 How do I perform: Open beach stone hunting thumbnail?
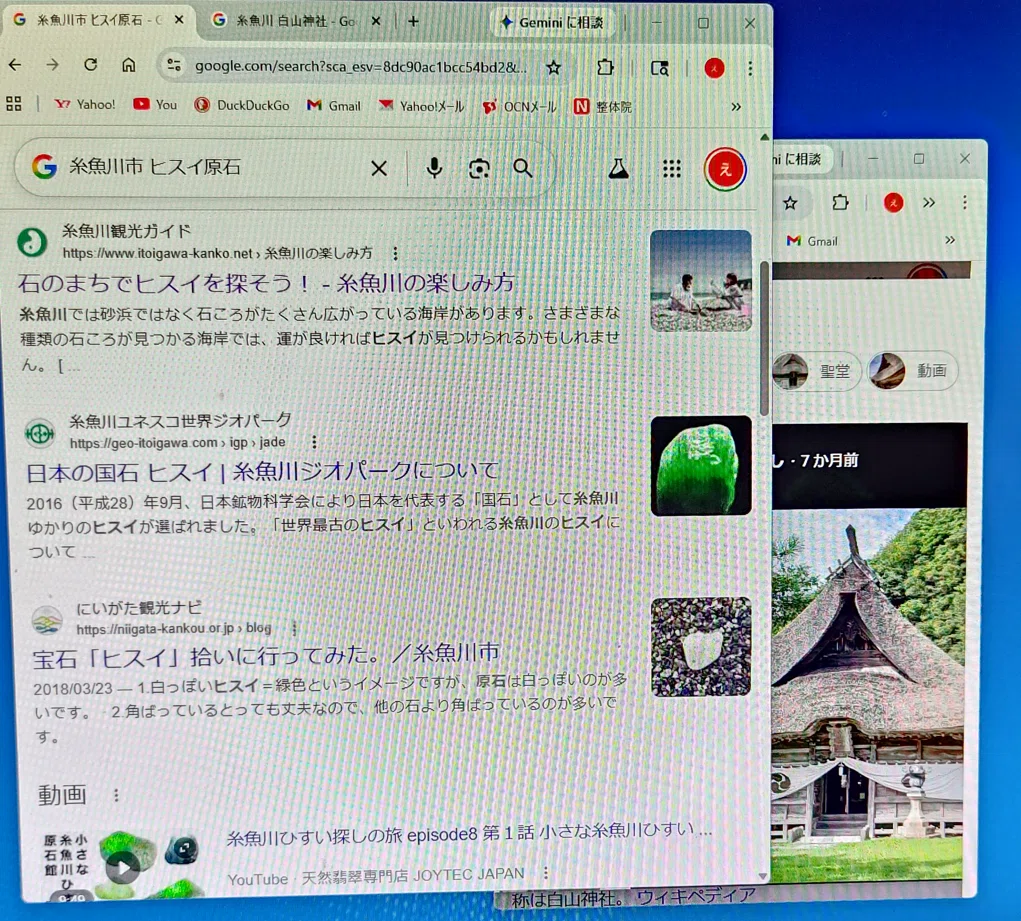coord(701,281)
